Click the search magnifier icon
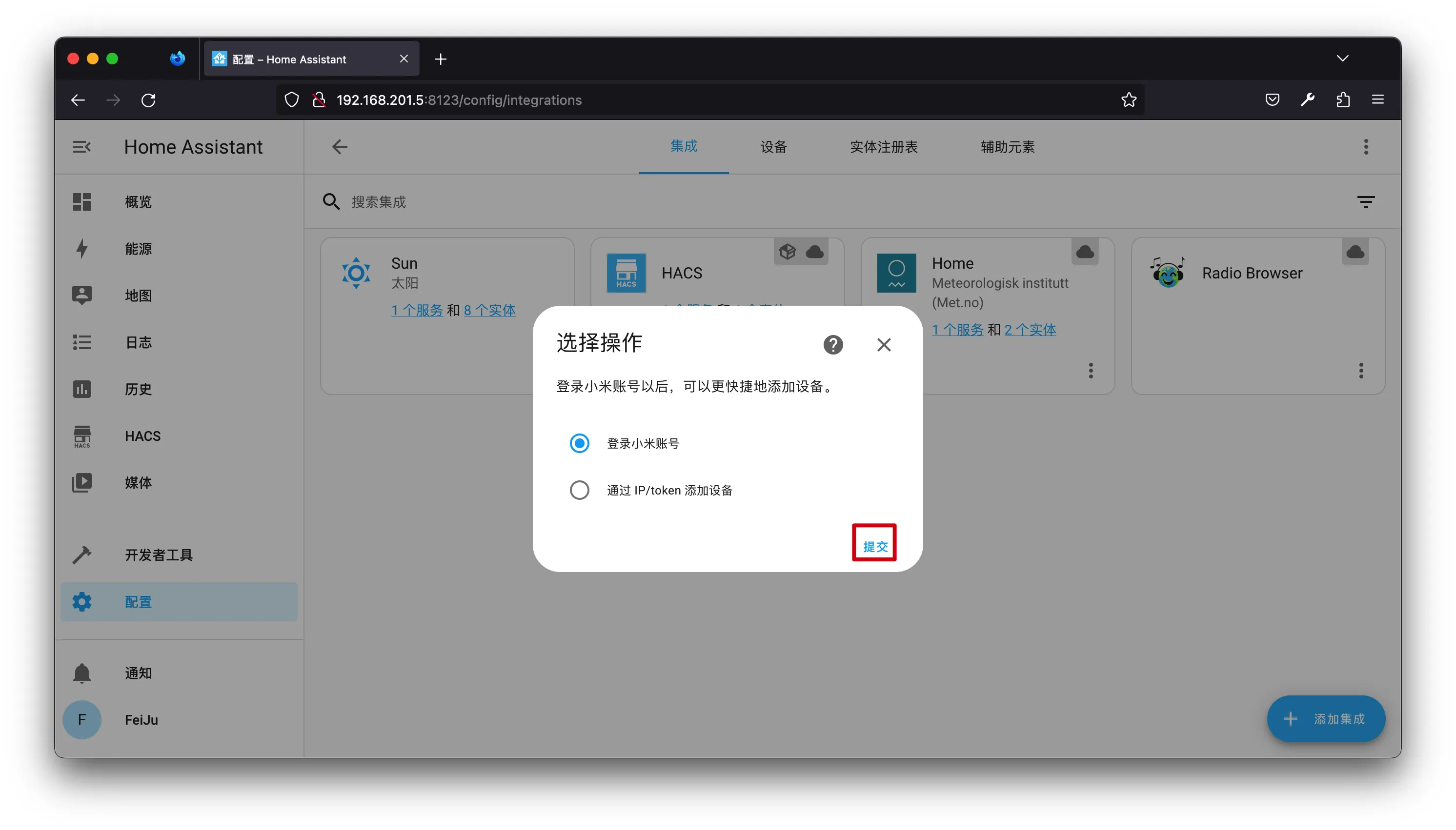 click(331, 202)
